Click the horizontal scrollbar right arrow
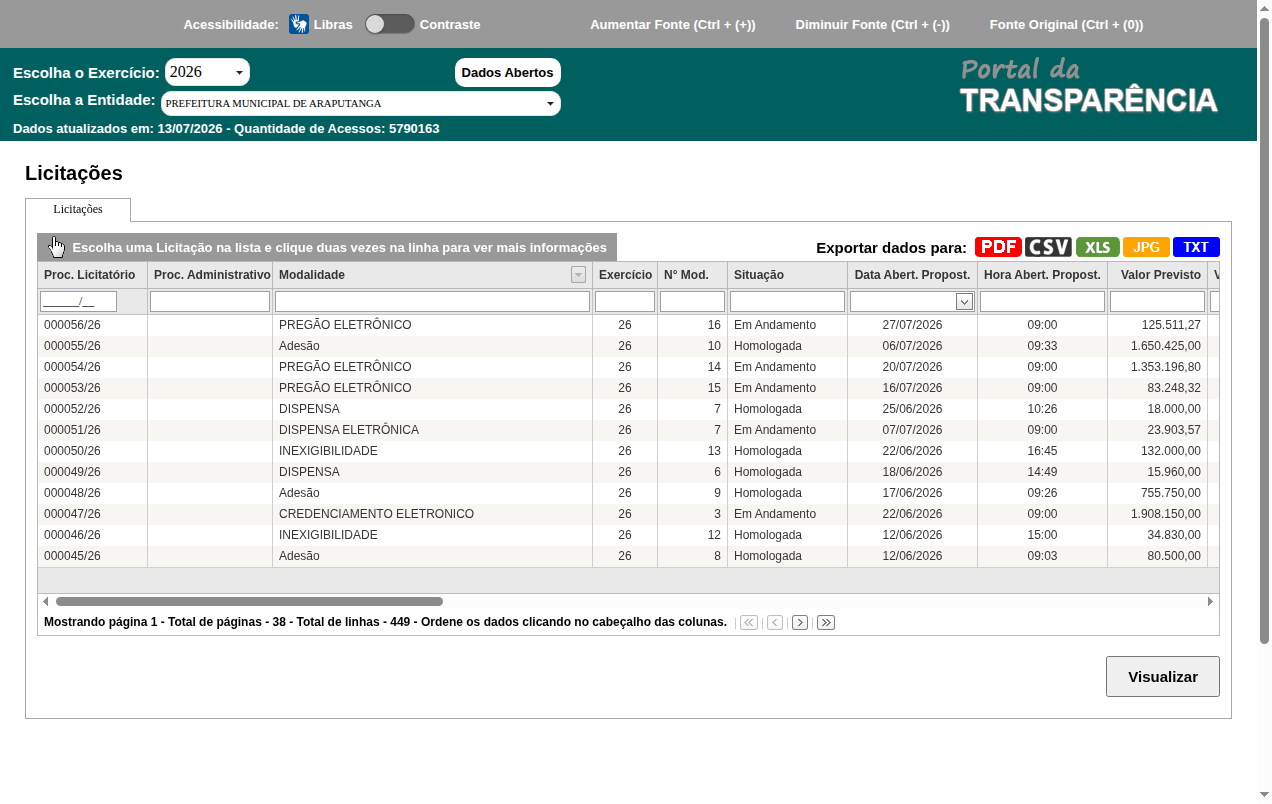The image size is (1272, 804). click(x=1210, y=602)
